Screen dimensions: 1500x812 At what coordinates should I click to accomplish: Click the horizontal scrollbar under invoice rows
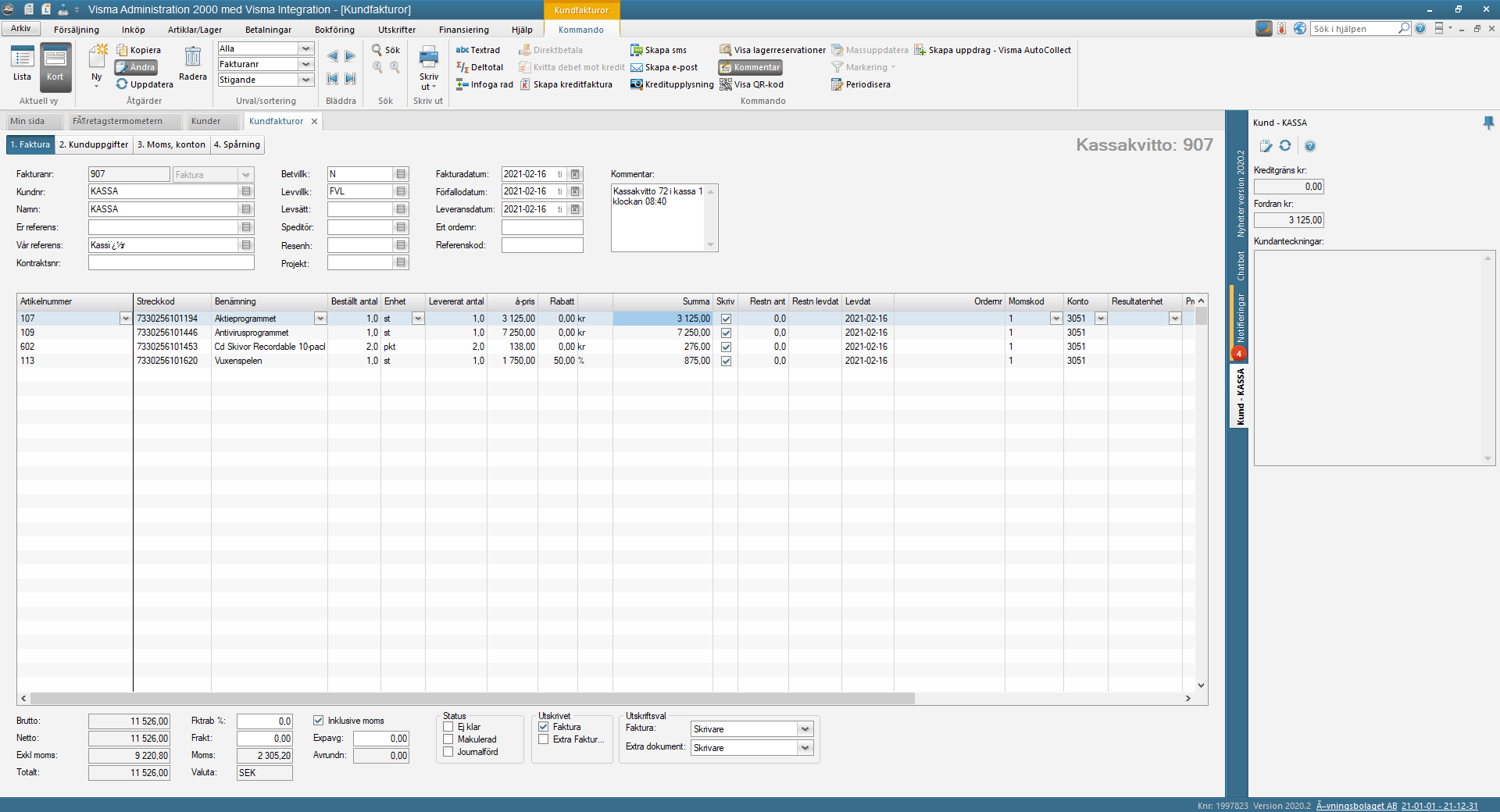(472, 698)
